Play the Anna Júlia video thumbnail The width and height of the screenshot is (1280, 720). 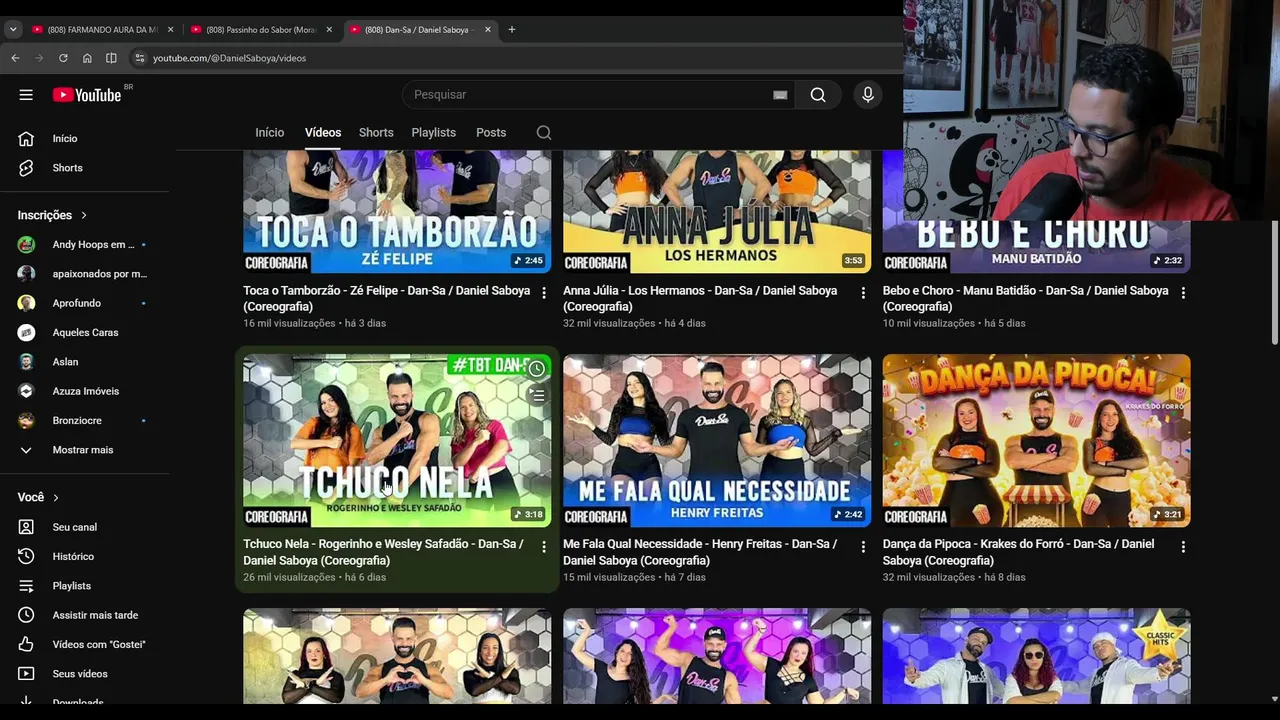[717, 212]
